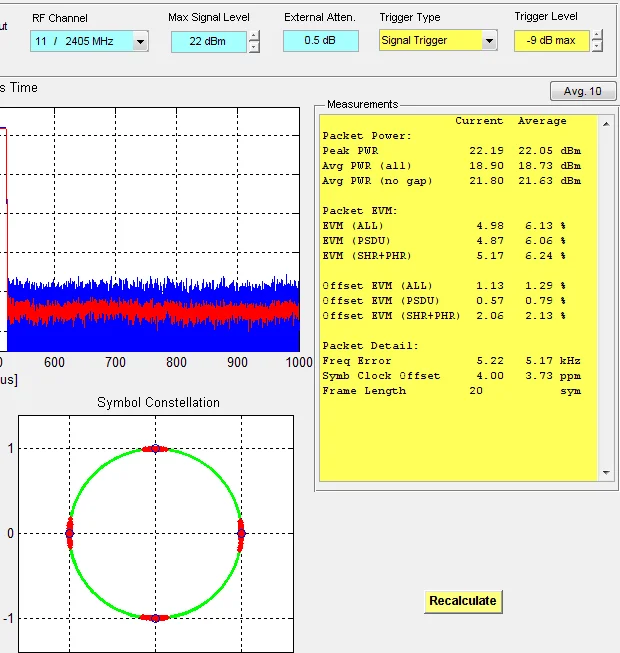Lower Trigger Level with down arrow

(x=597, y=46)
